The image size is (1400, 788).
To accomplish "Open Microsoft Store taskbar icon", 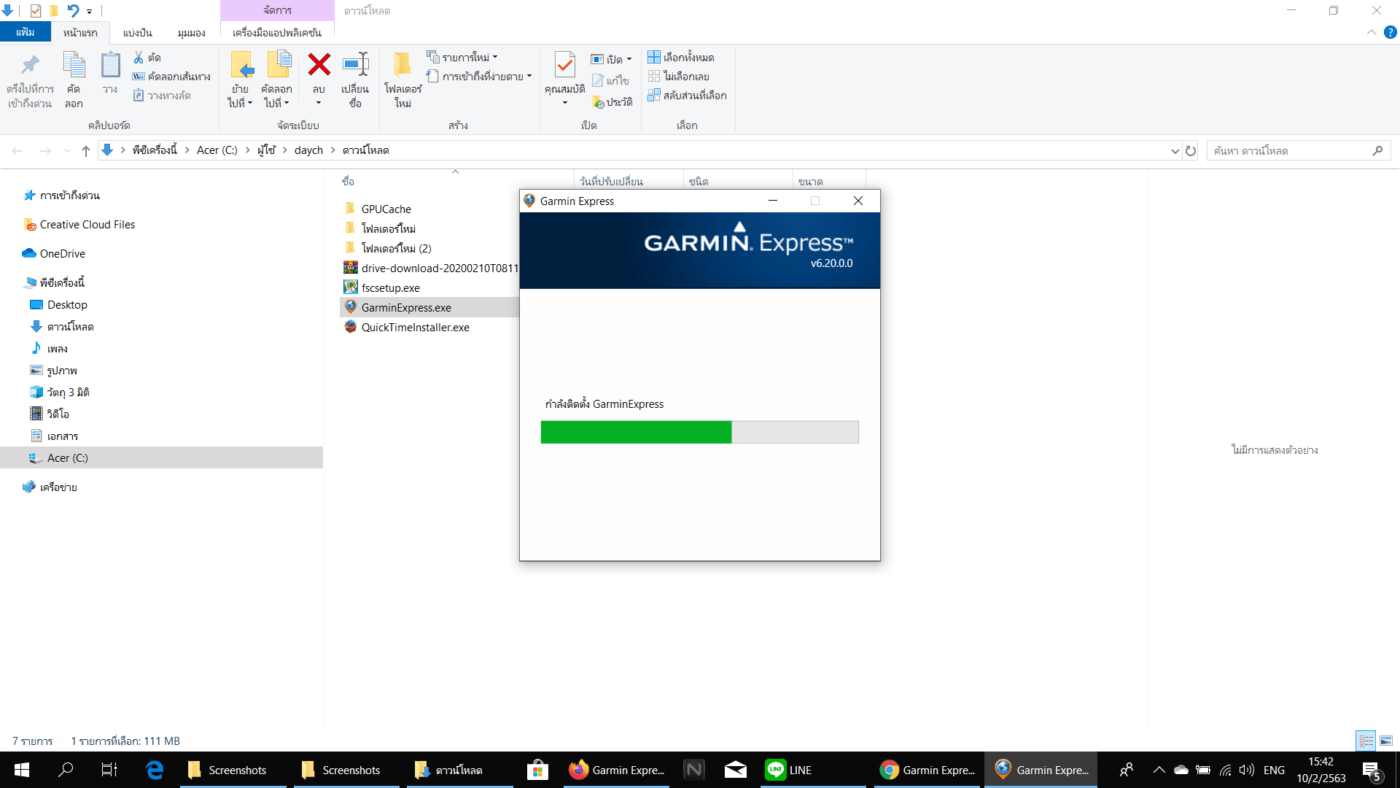I will click(537, 770).
